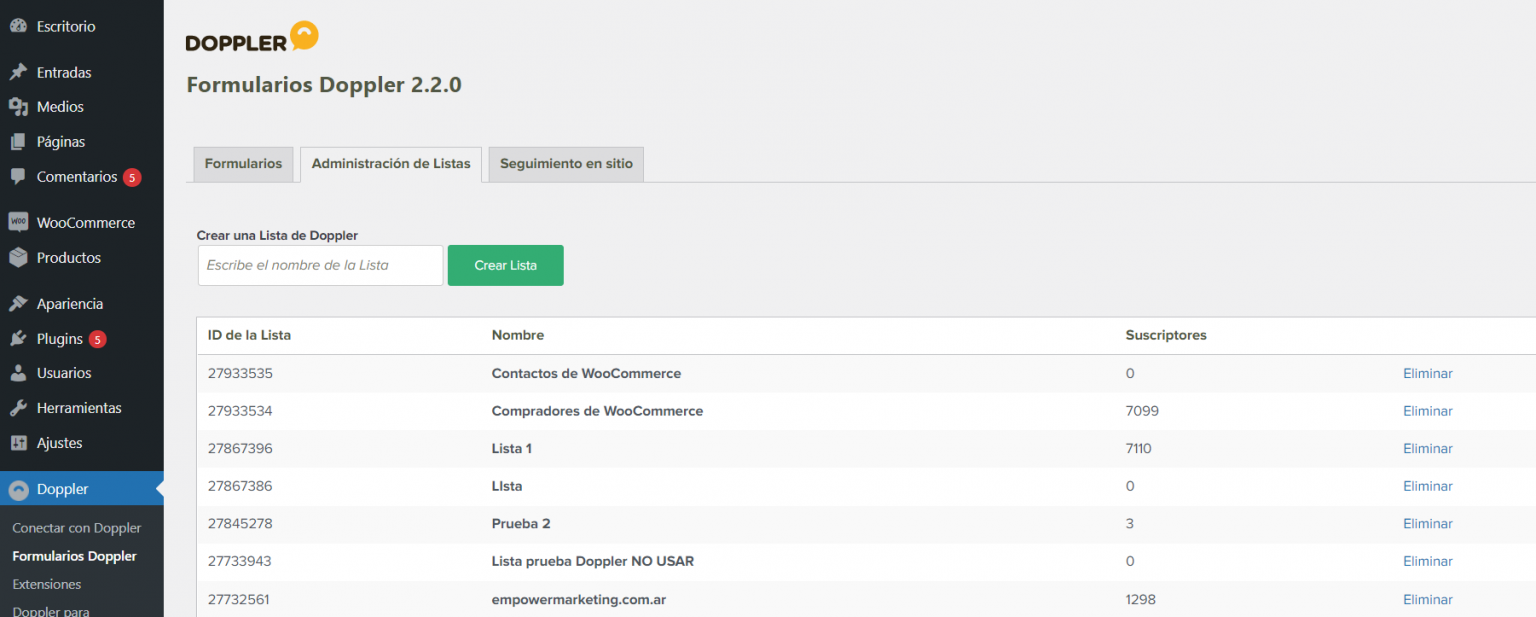Open Plugins via its plug icon
Viewport: 1536px width, 617px height.
coord(20,338)
